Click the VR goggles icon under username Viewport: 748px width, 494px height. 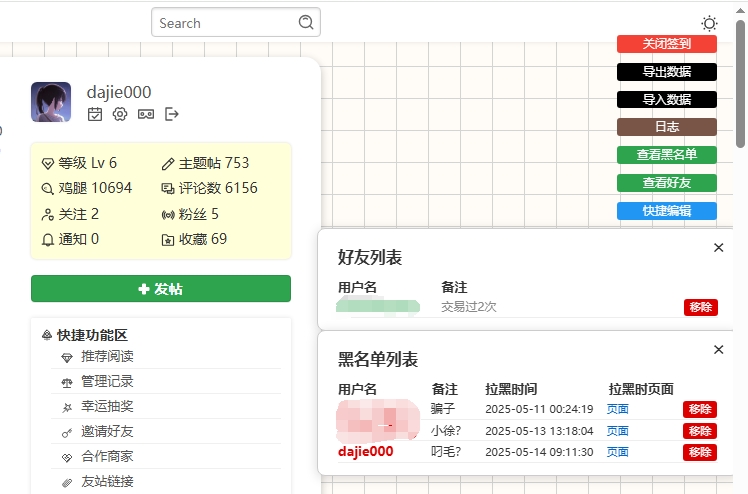[x=146, y=114]
